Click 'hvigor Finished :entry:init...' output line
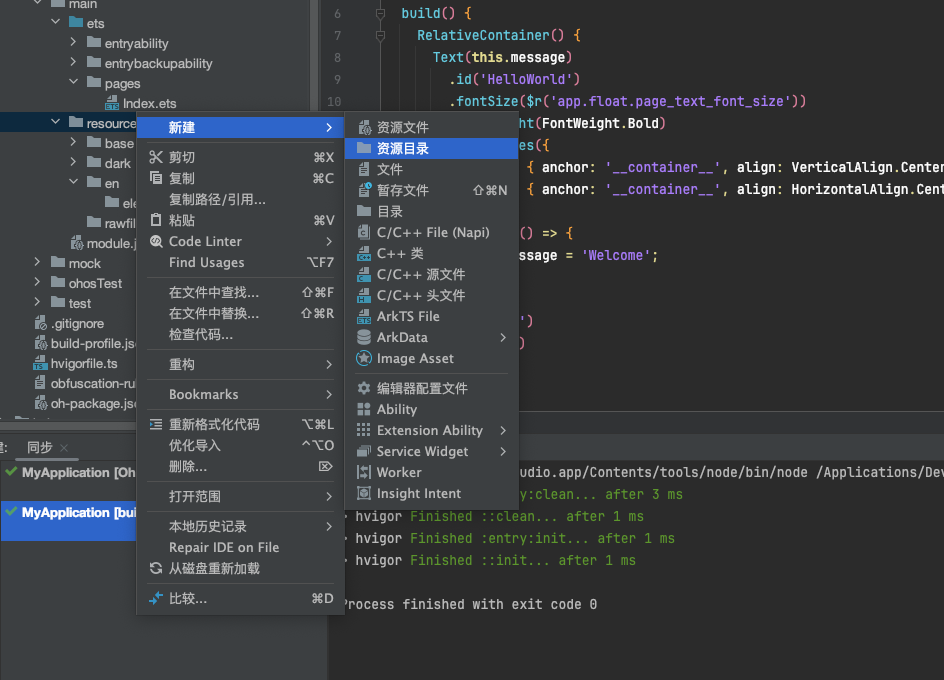The width and height of the screenshot is (944, 680). (515, 538)
